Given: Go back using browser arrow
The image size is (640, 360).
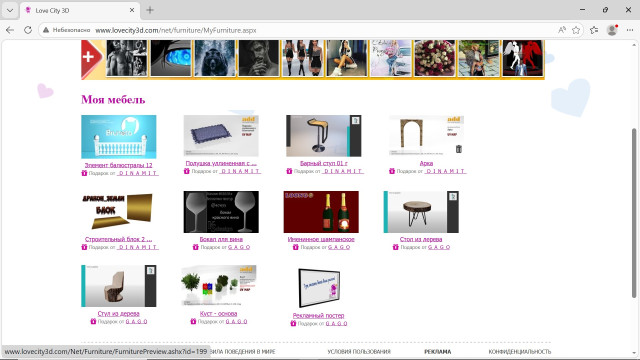Looking at the screenshot, I should tap(10, 30).
